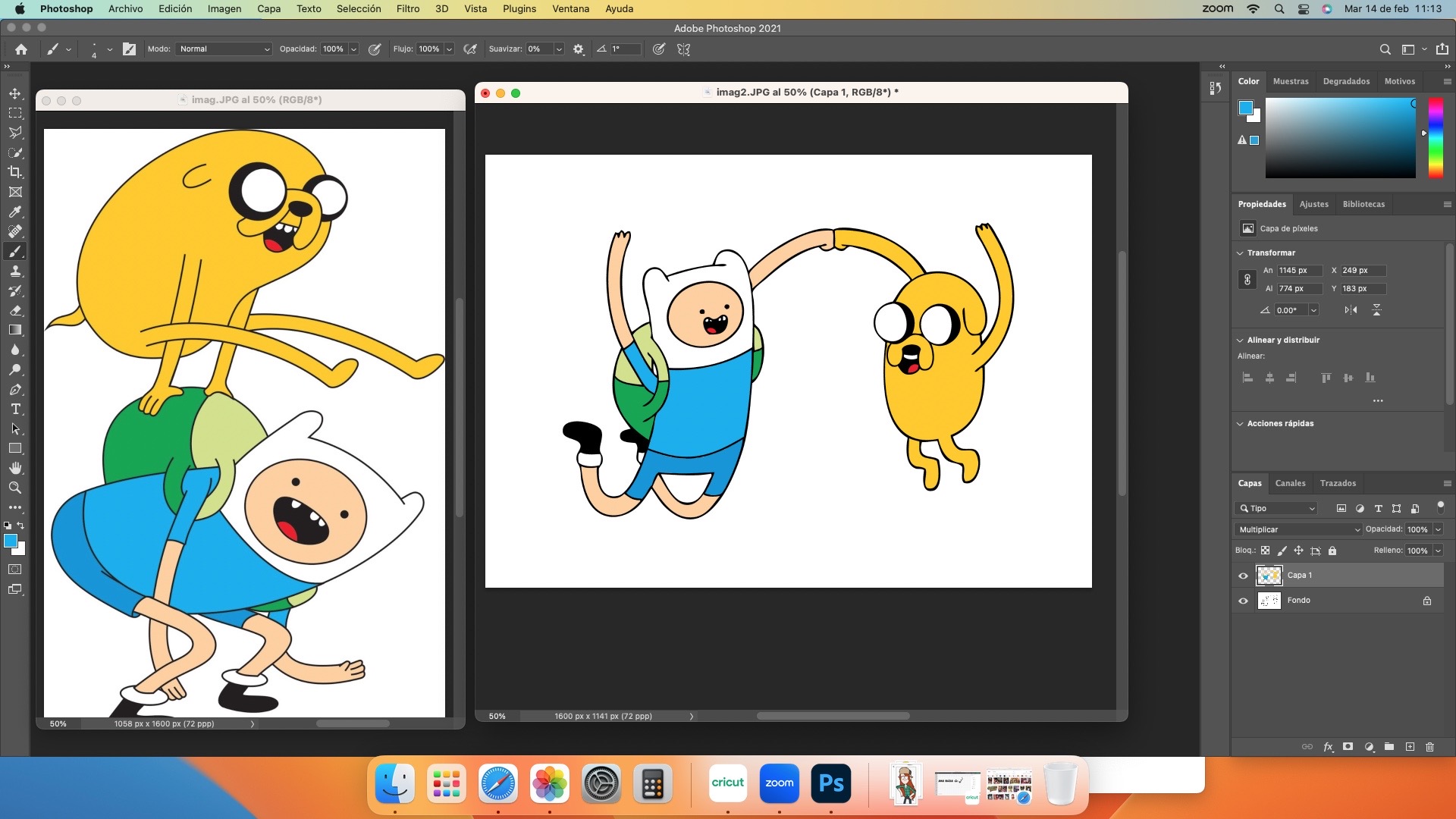Enable airbrush-style build-up effects
Viewport: 1456px width, 819px height.
(x=470, y=49)
